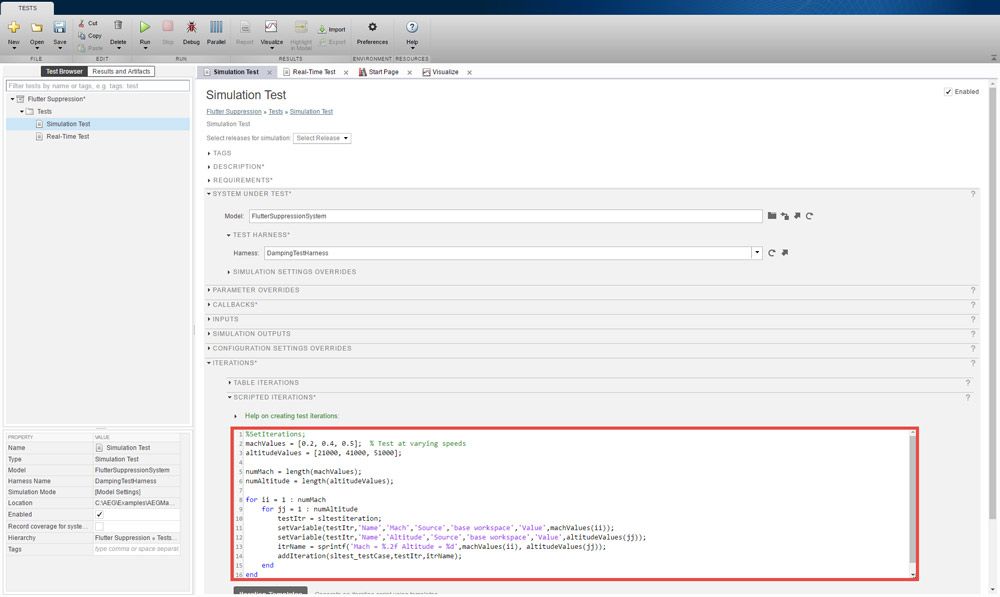The image size is (1000, 597).
Task: Uncheck the Enabled checkbox at top right
Action: coord(948,91)
